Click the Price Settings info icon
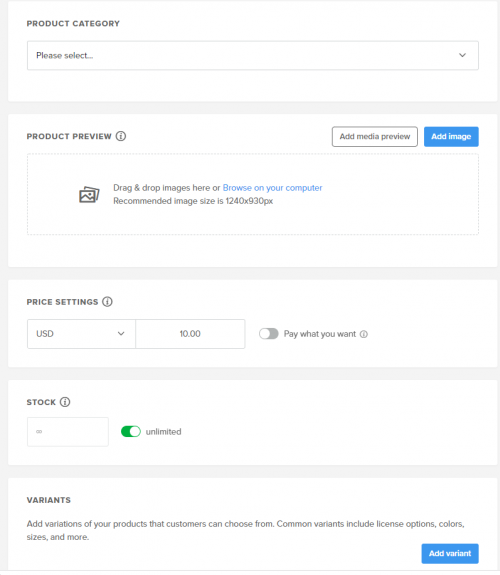This screenshot has width=500, height=575. [x=107, y=302]
